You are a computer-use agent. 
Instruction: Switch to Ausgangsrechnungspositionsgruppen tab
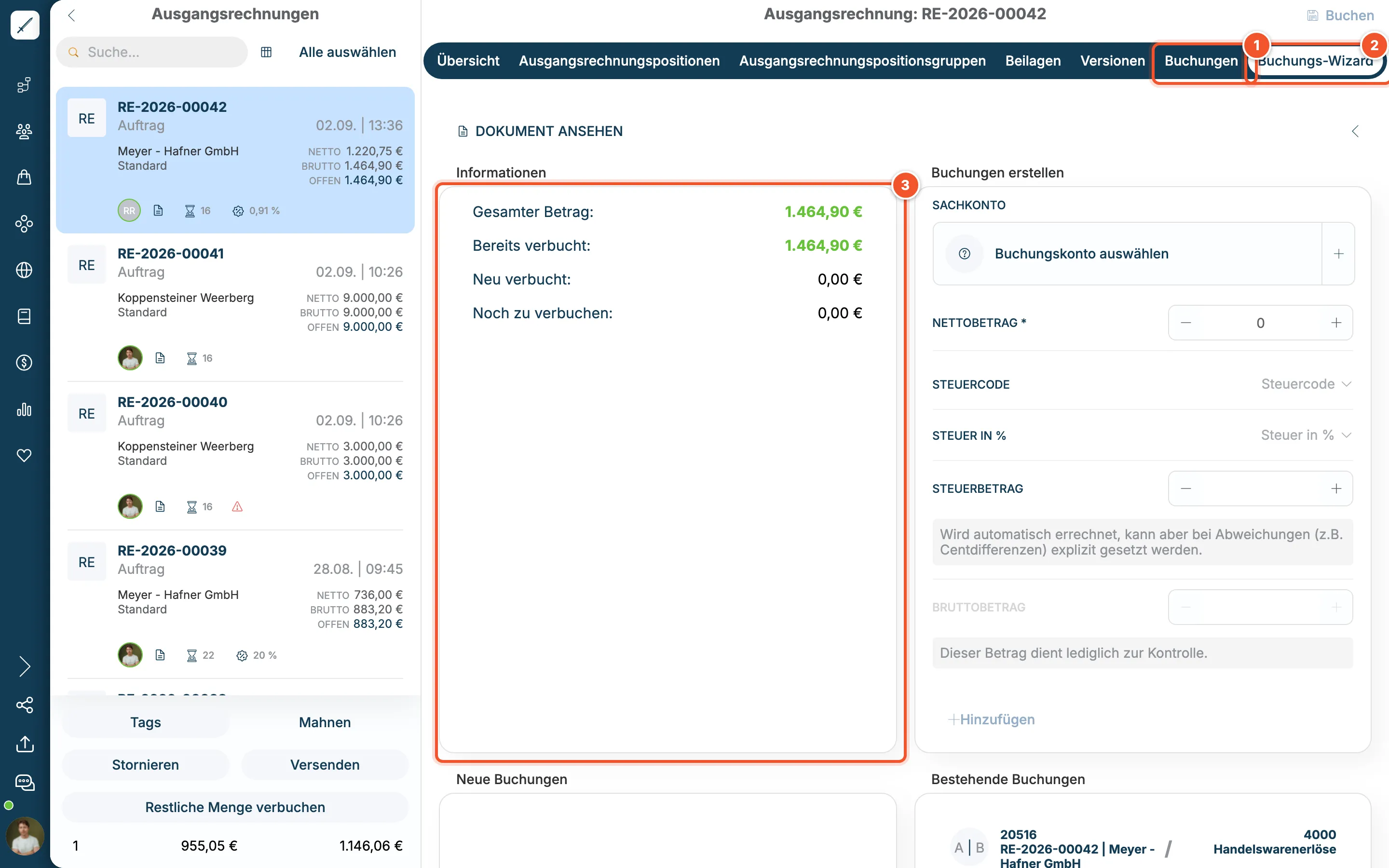(x=862, y=61)
